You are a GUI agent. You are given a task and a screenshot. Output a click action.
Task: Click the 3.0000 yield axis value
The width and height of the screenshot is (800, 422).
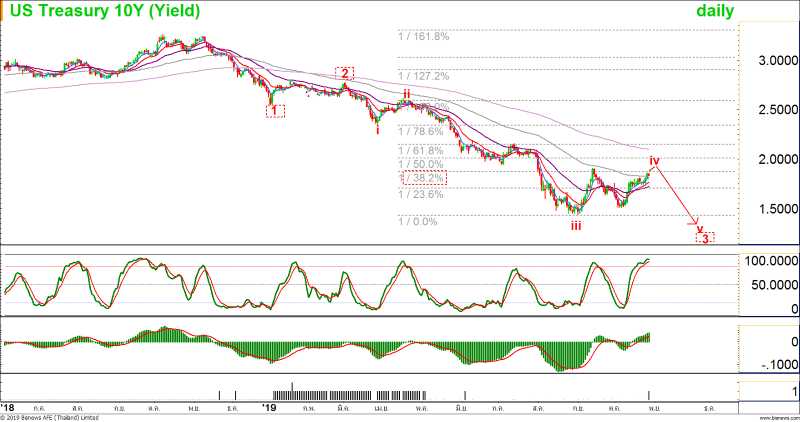[x=771, y=61]
